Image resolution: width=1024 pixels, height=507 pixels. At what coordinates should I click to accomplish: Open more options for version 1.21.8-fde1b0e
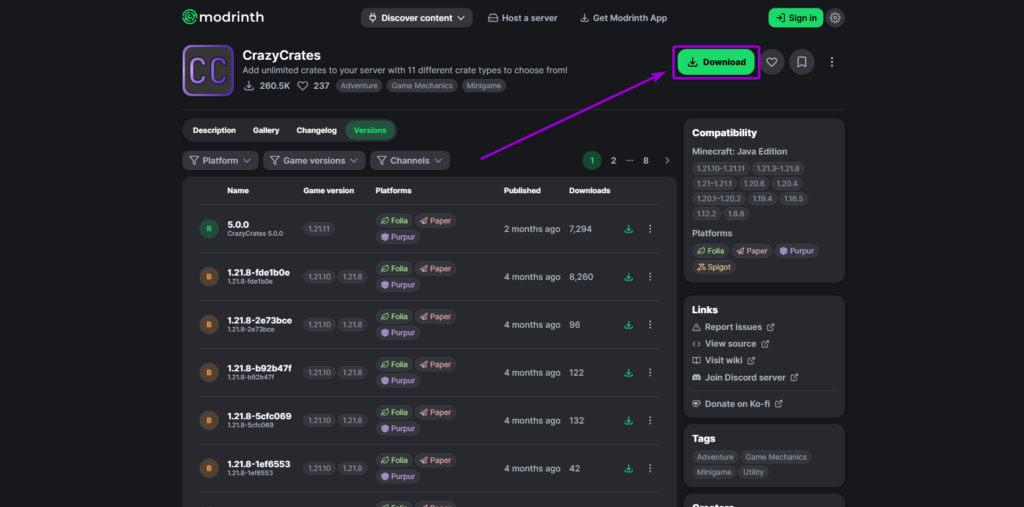tap(650, 277)
